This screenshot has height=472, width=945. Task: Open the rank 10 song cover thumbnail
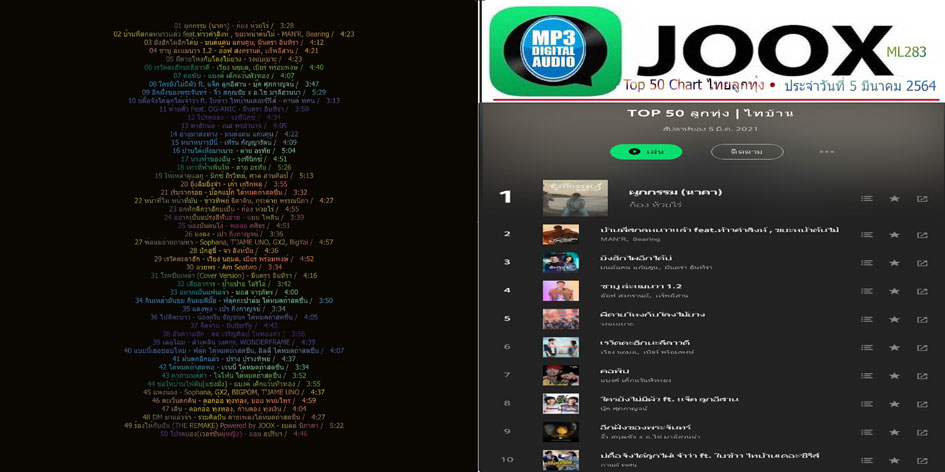point(560,460)
